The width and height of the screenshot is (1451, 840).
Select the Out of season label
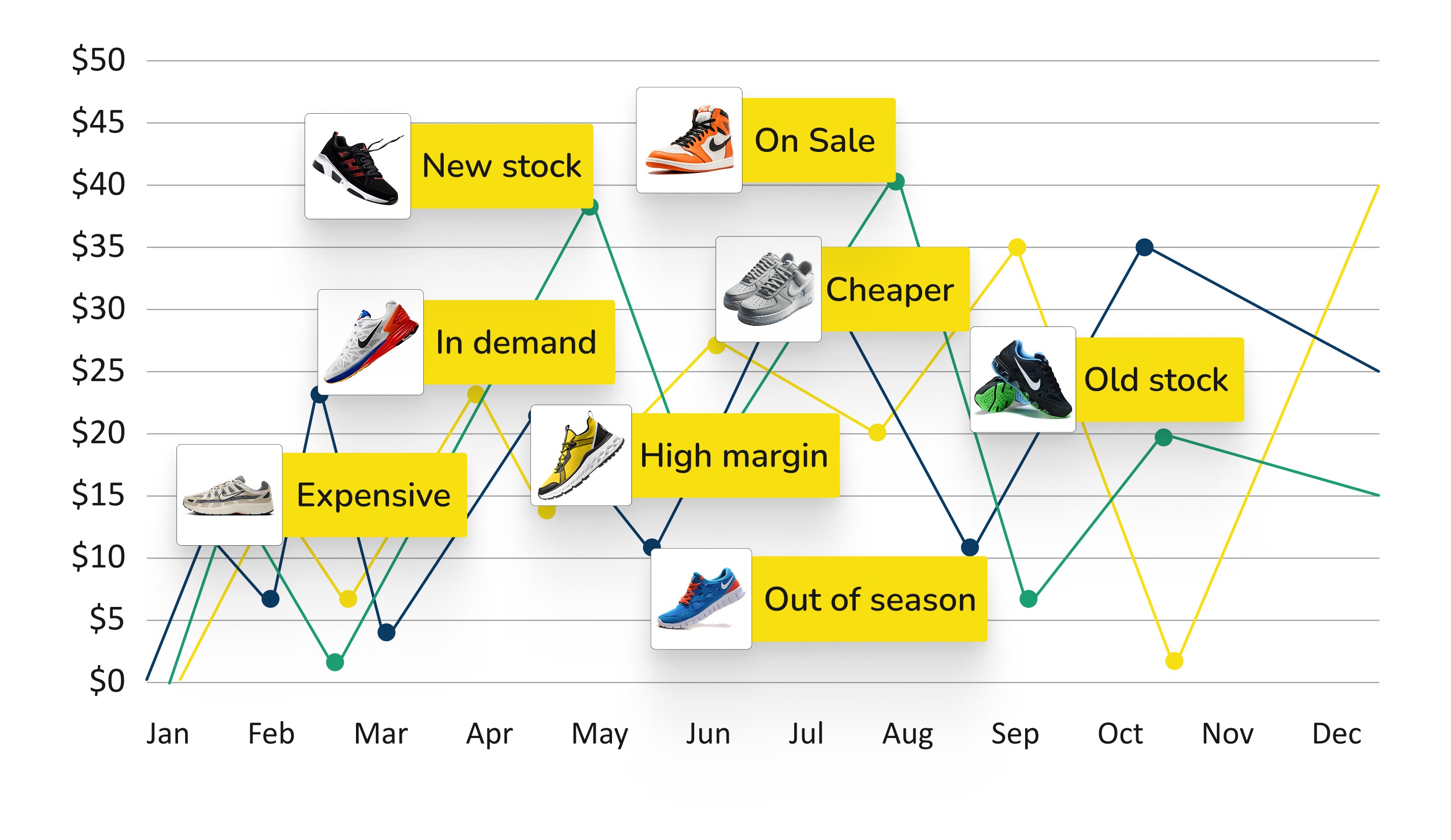(x=870, y=599)
